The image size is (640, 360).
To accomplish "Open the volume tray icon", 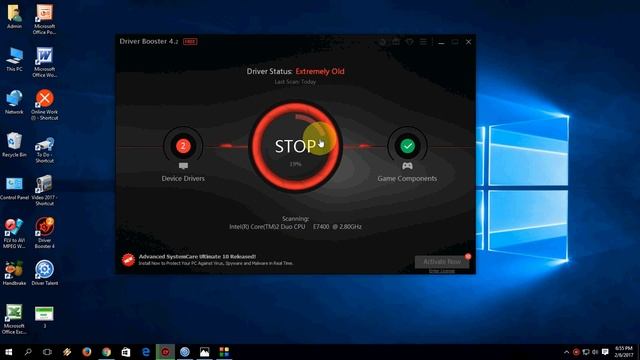I will (595, 352).
